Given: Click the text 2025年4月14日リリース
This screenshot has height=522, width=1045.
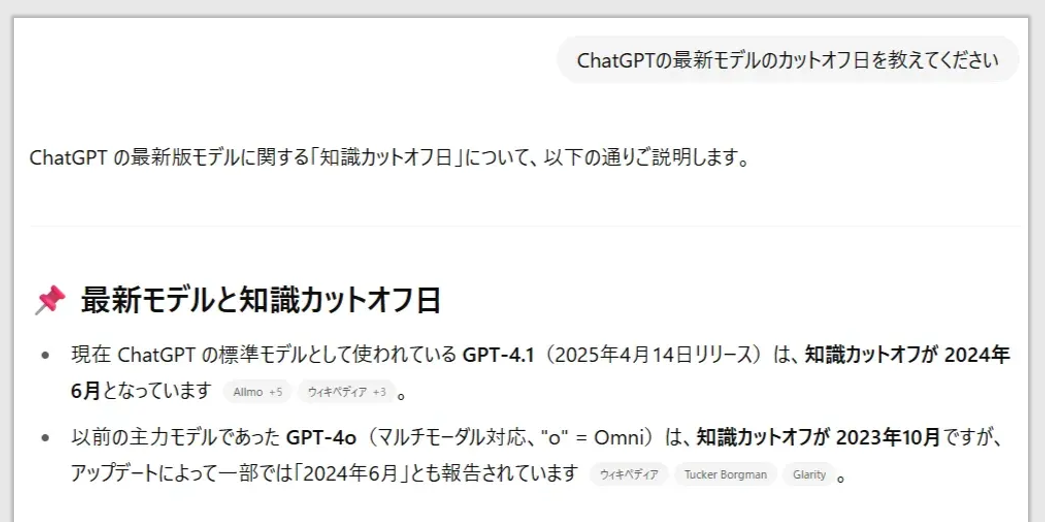Looking at the screenshot, I should 653,355.
